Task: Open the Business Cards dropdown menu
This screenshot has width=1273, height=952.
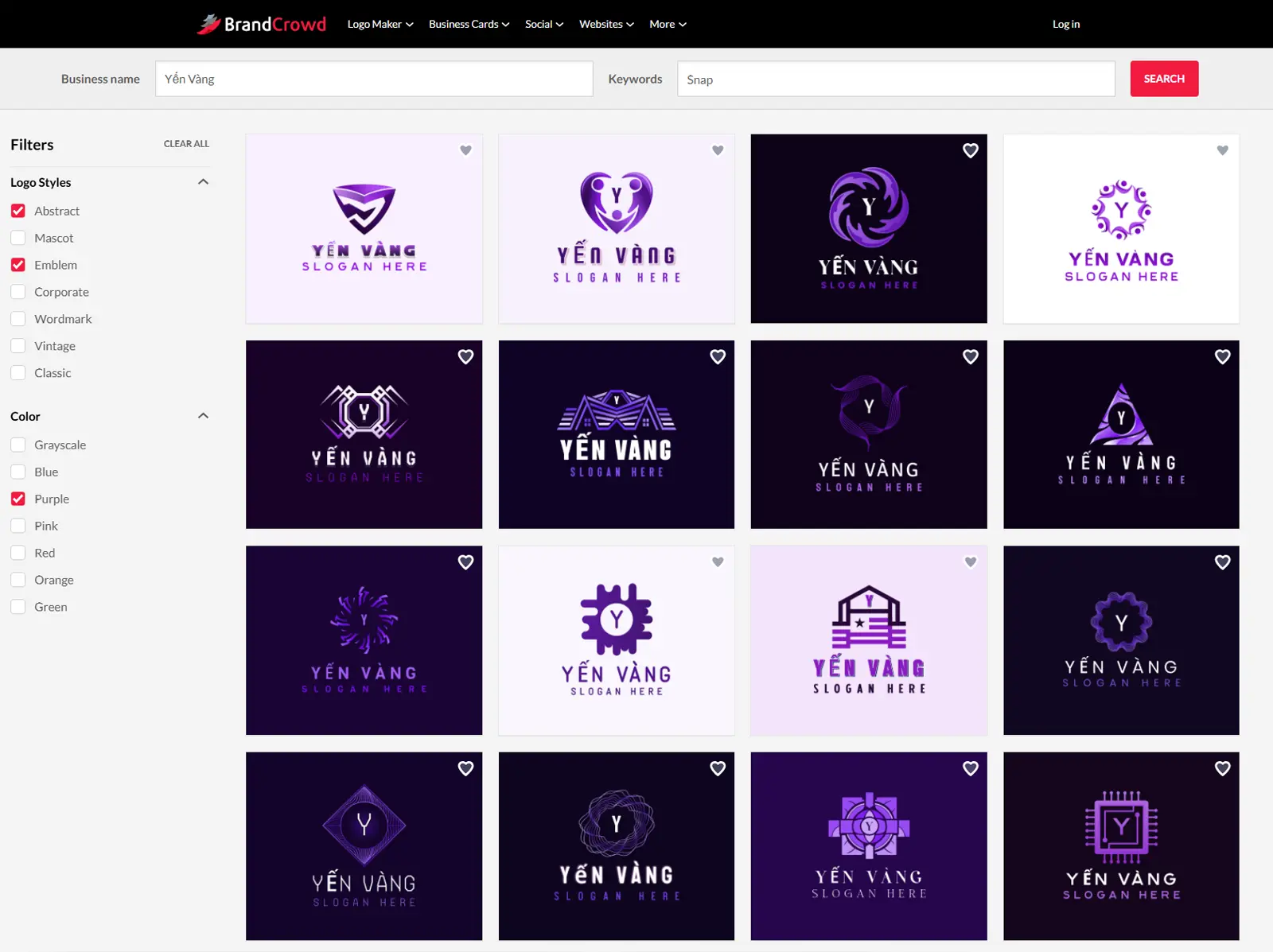Action: click(x=469, y=24)
